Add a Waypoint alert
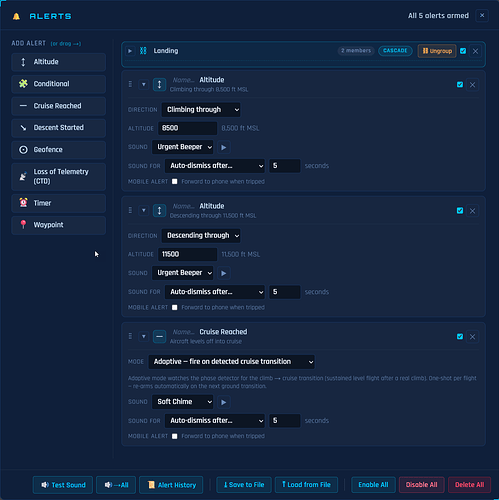 [x=58, y=225]
